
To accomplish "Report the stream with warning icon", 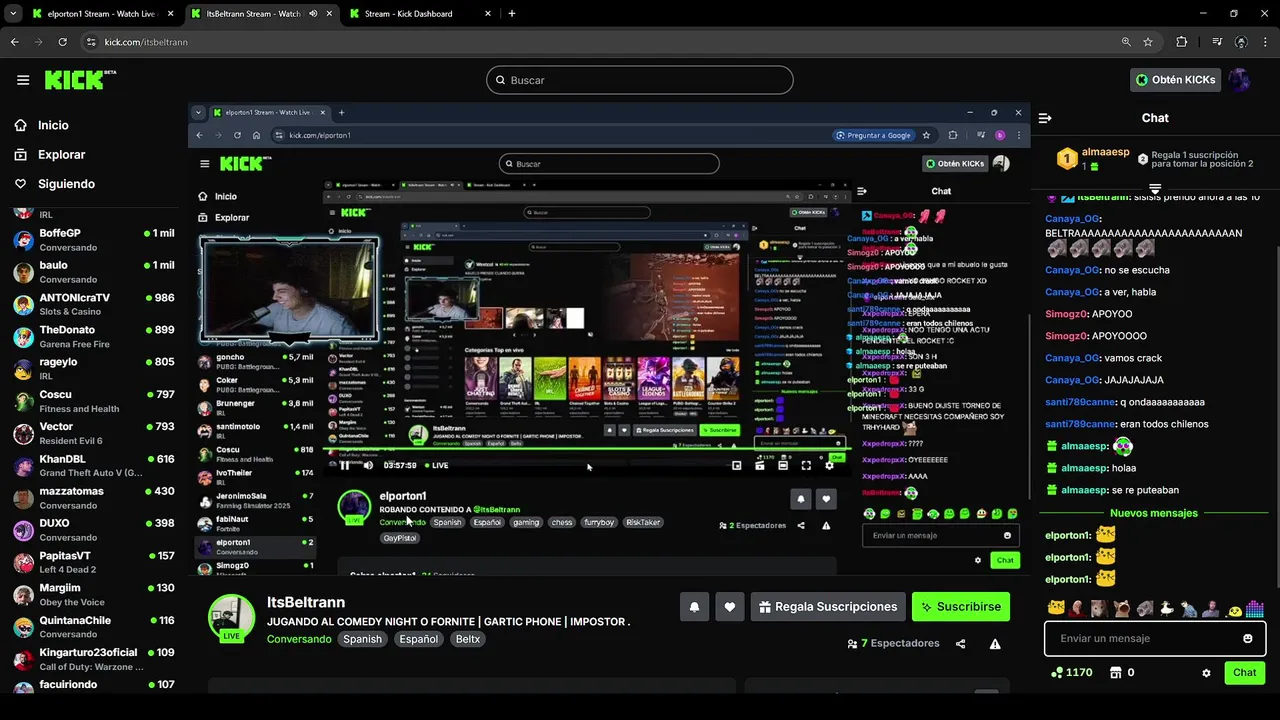I will (995, 644).
